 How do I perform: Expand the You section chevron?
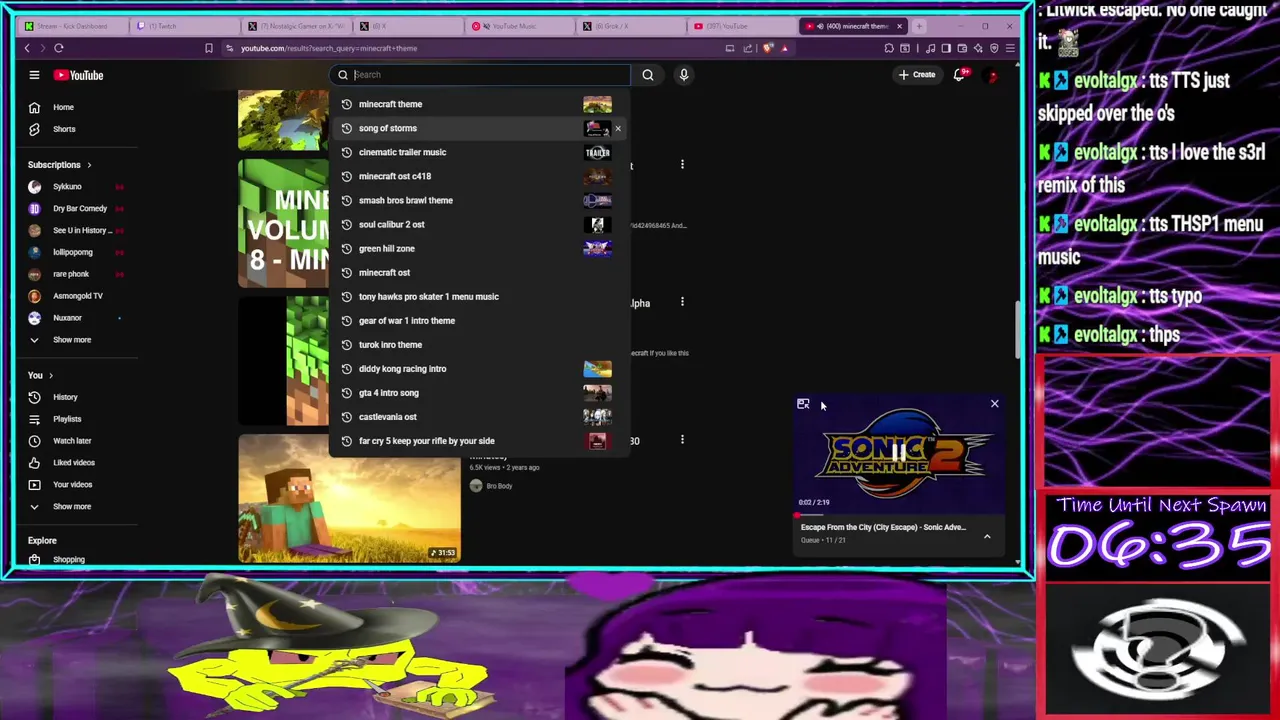51,376
